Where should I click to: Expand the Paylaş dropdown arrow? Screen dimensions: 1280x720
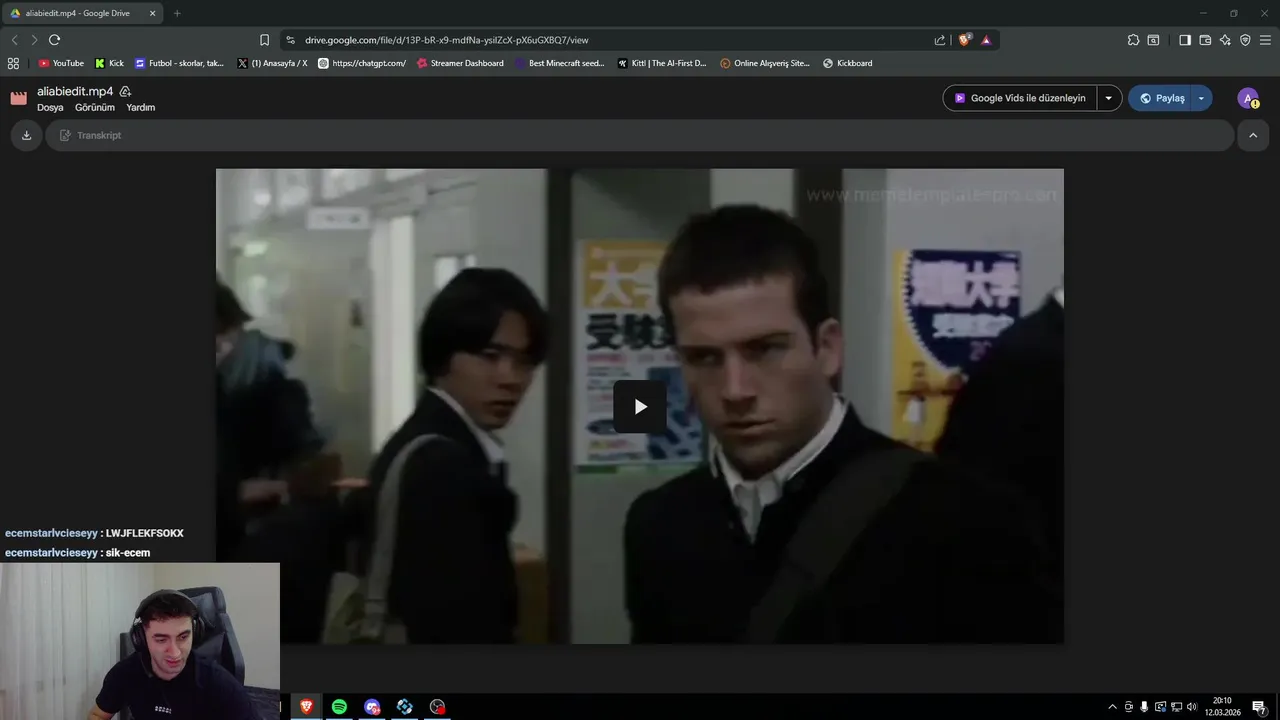1201,98
